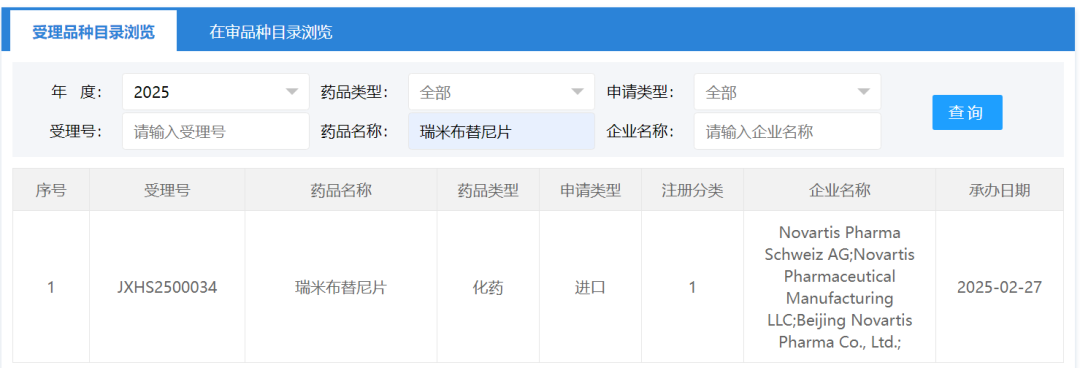Image resolution: width=1080 pixels, height=368 pixels.
Task: Select the 进口 cell
Action: (590, 287)
